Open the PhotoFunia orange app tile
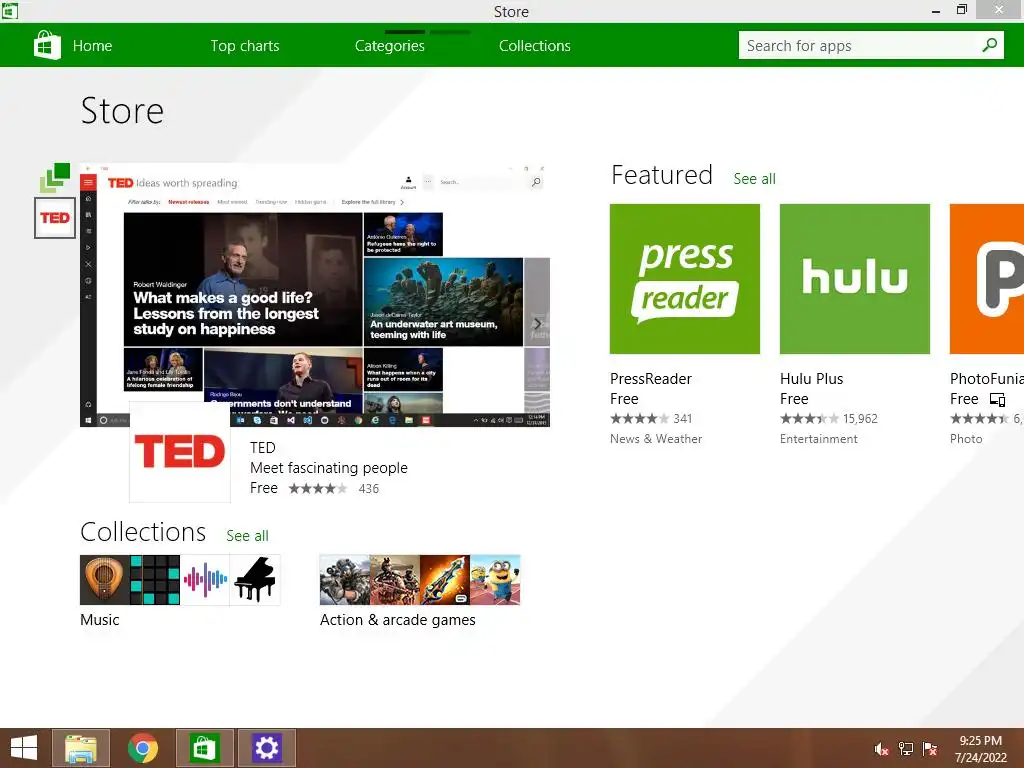 987,279
